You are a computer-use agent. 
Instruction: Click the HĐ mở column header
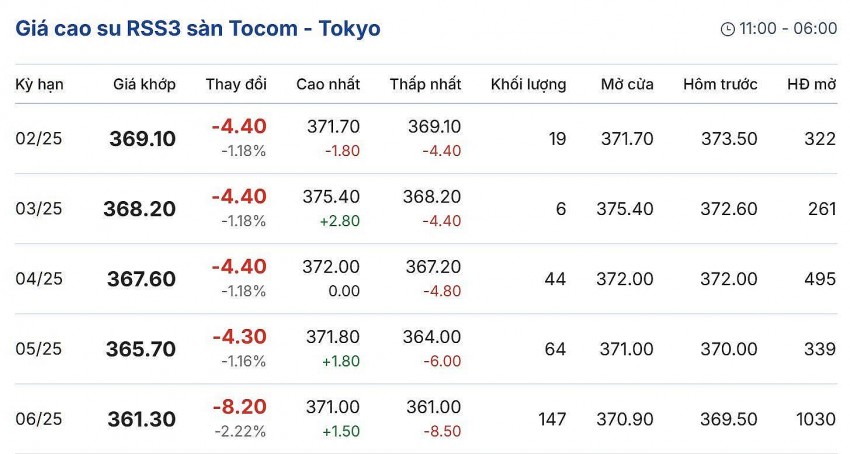[x=811, y=84]
